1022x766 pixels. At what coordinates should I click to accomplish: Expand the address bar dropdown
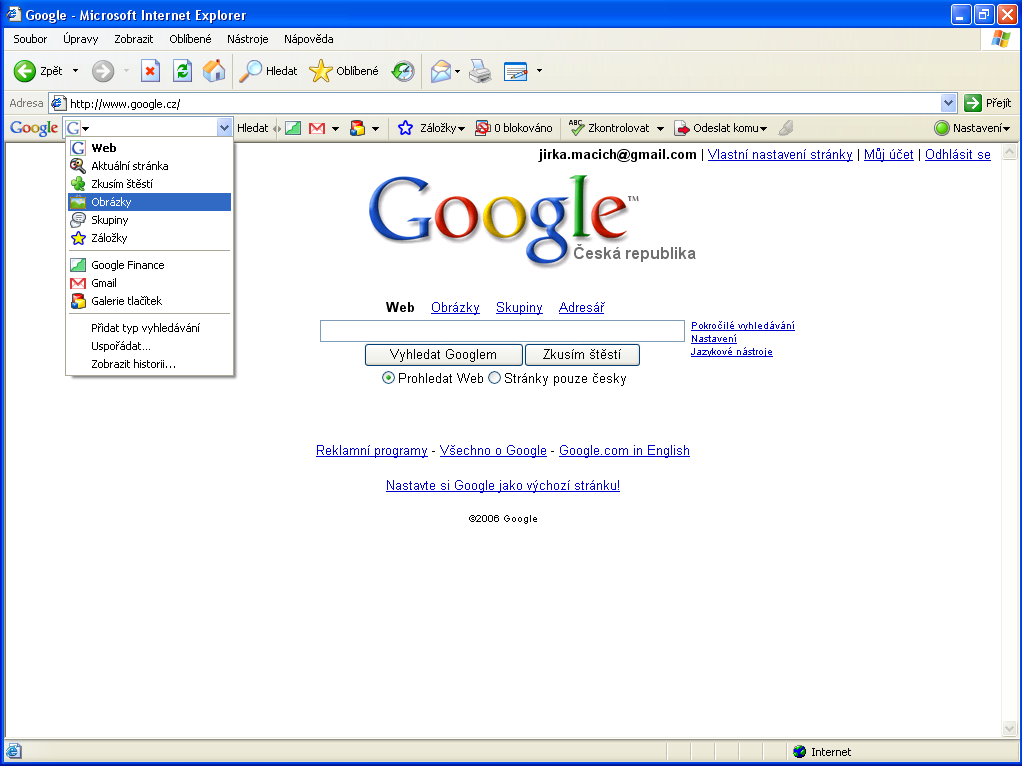coord(948,103)
